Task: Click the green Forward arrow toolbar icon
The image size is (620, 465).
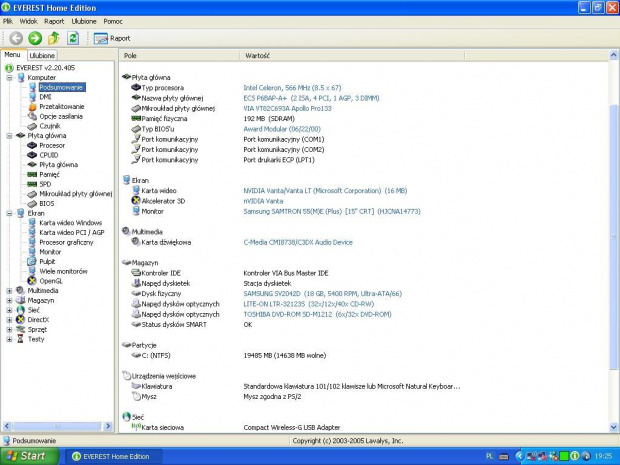Action: pos(35,38)
